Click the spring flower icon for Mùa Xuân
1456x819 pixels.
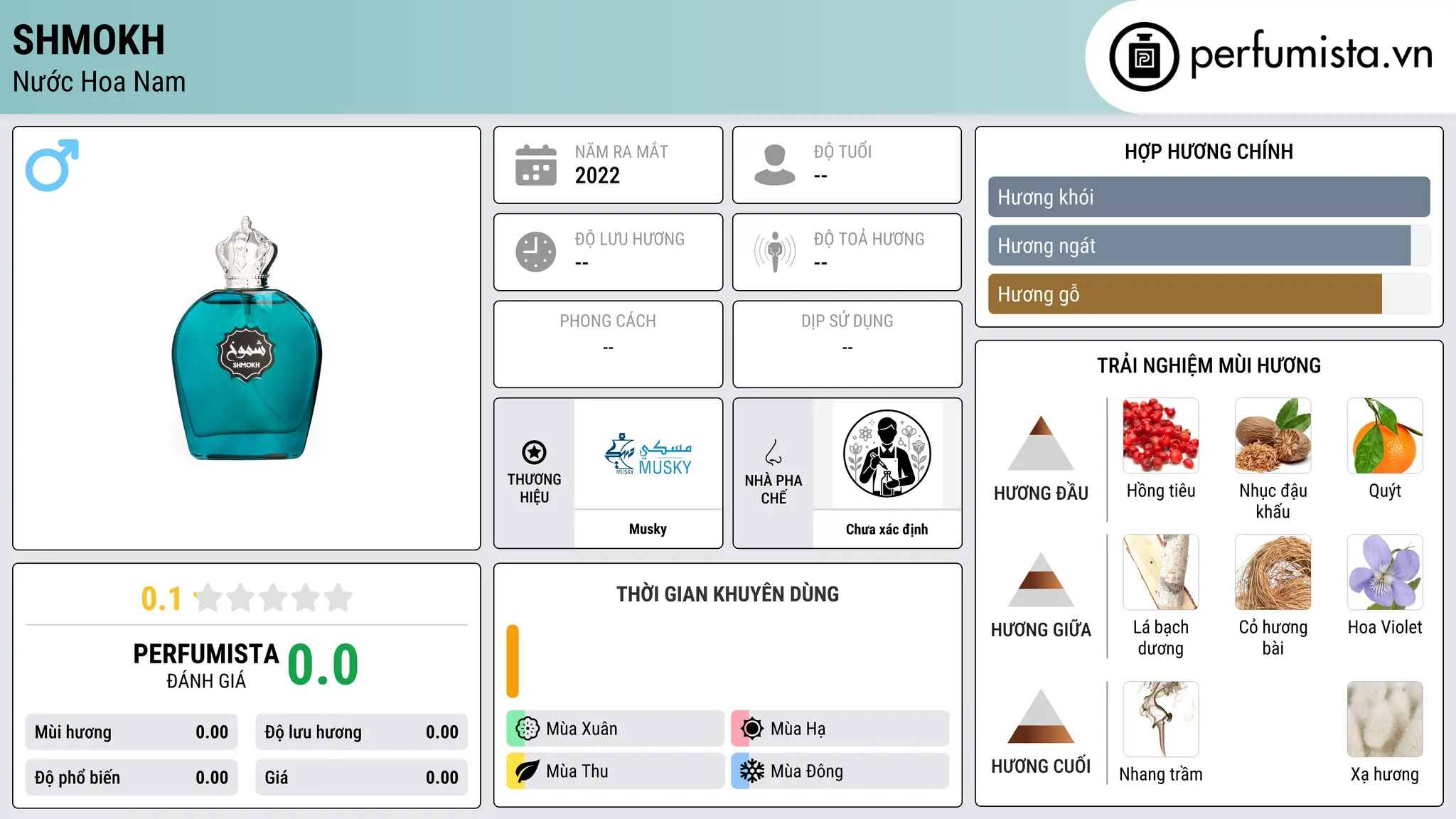click(x=527, y=729)
